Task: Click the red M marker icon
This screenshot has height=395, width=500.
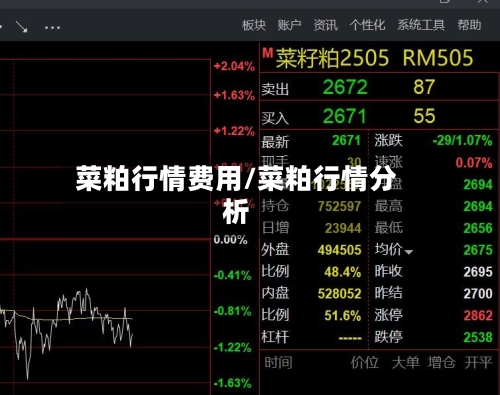Action: [267, 53]
